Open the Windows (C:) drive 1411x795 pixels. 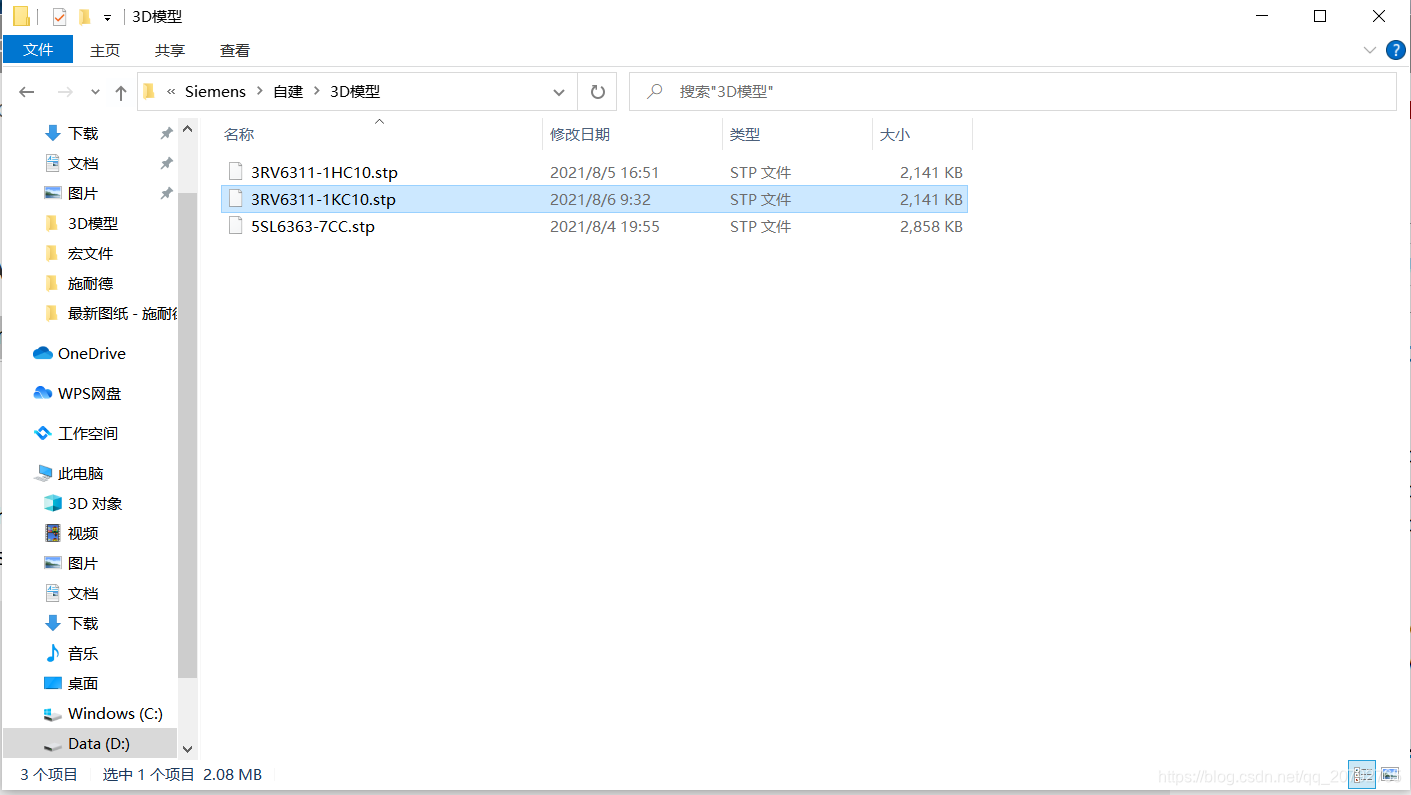tap(115, 713)
